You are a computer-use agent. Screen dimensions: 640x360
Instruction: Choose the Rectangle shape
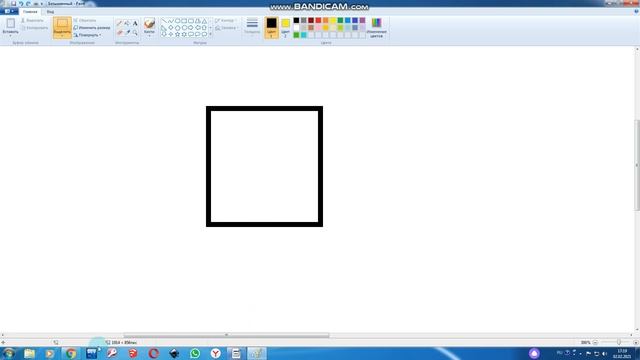[x=184, y=21]
